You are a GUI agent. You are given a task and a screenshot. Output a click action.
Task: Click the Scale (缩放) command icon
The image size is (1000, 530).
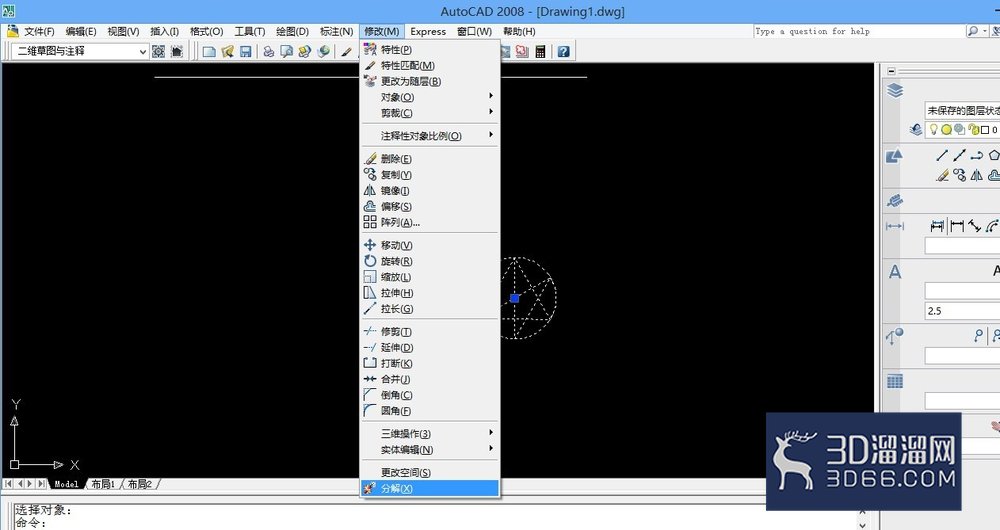pos(370,277)
